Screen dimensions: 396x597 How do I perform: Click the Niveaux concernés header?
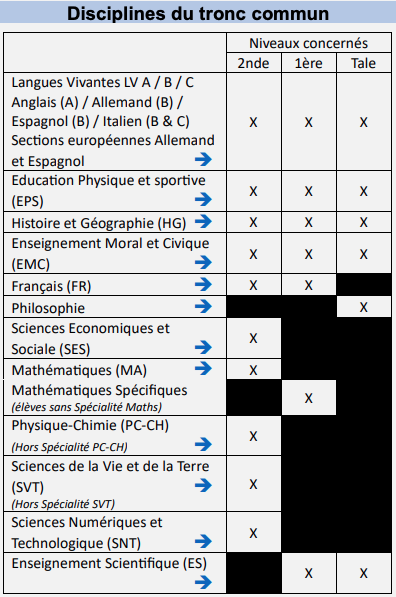(309, 43)
